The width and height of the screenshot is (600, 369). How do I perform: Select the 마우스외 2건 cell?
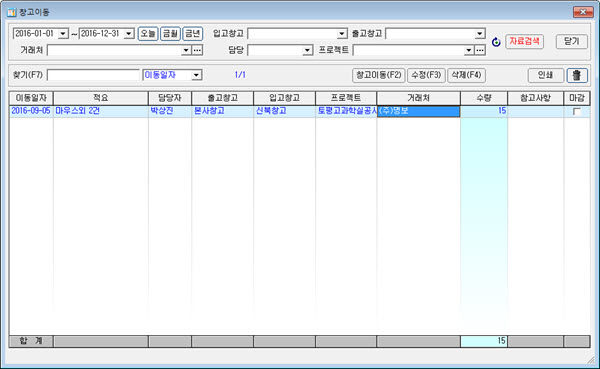click(101, 111)
